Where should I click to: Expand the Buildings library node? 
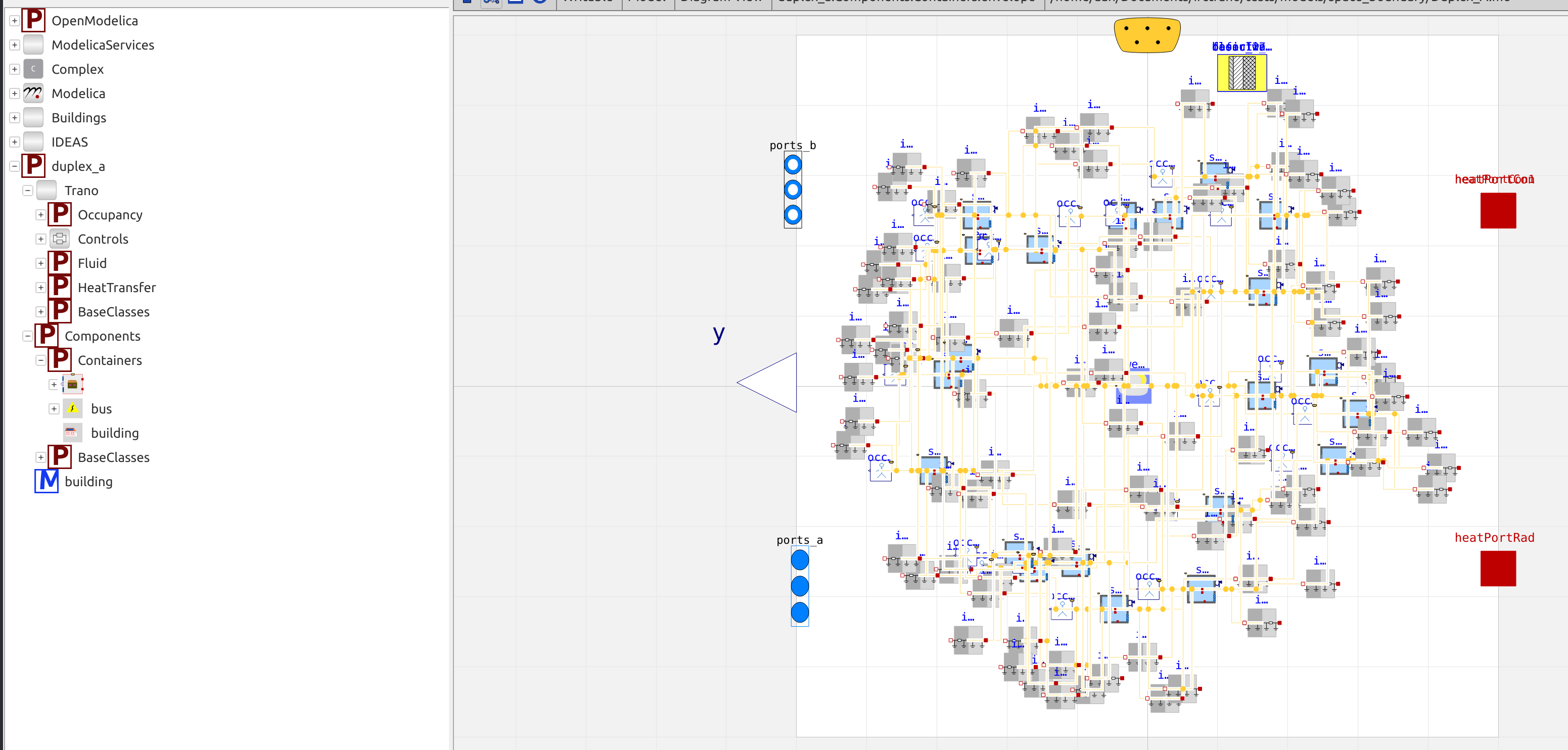coord(15,117)
